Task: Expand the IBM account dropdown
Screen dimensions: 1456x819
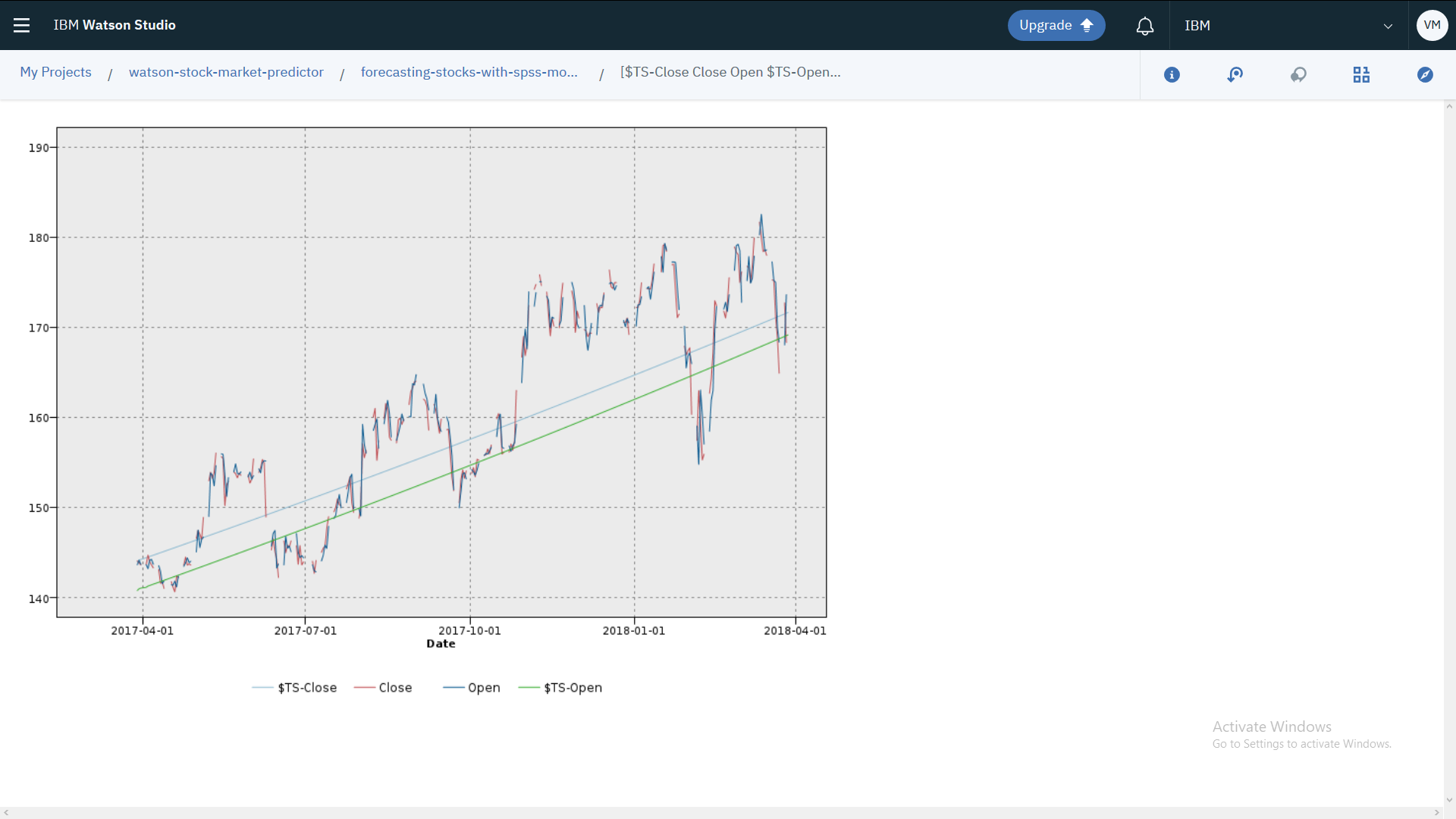Action: pyautogui.click(x=1388, y=26)
